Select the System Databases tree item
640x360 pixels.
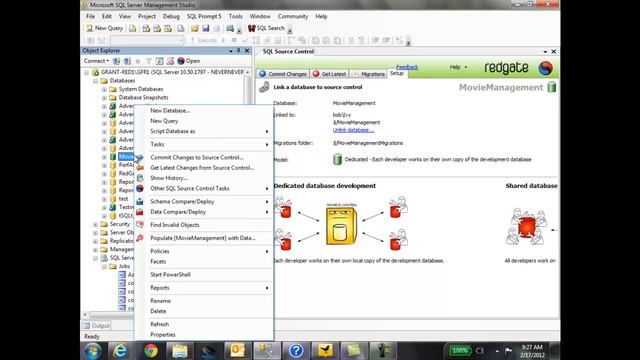pyautogui.click(x=141, y=89)
